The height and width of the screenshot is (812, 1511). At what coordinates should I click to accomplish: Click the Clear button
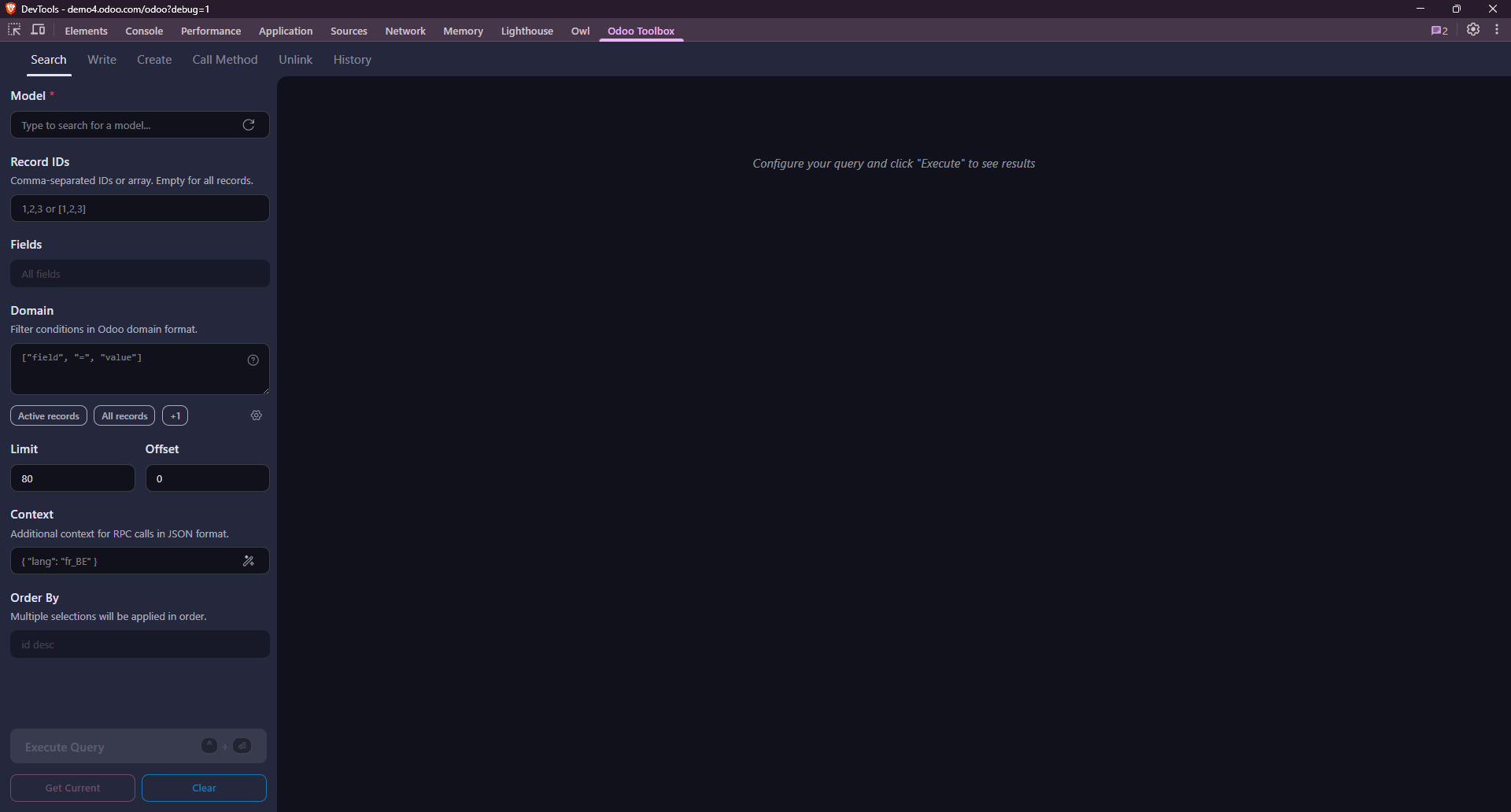pos(204,788)
